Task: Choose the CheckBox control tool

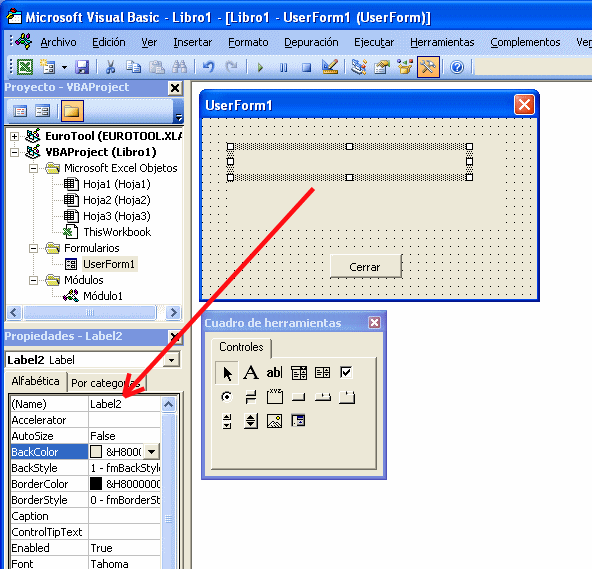Action: [x=346, y=373]
